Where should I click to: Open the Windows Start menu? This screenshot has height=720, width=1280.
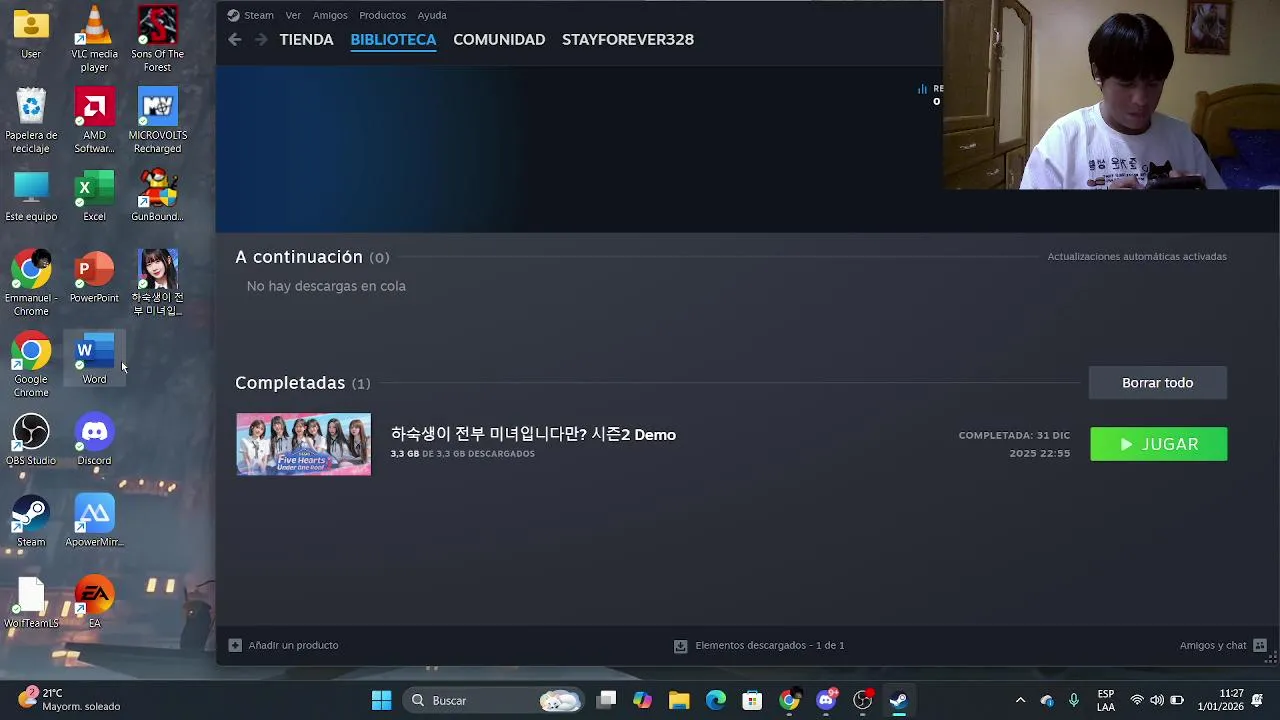coord(381,700)
